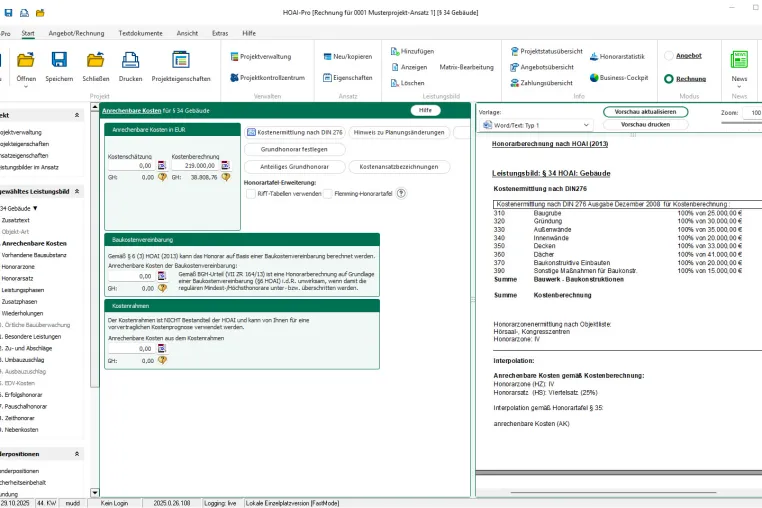Image resolution: width=762 pixels, height=508 pixels.
Task: Toggle the Flemming-Honorartafel checkbox
Action: pyautogui.click(x=328, y=194)
